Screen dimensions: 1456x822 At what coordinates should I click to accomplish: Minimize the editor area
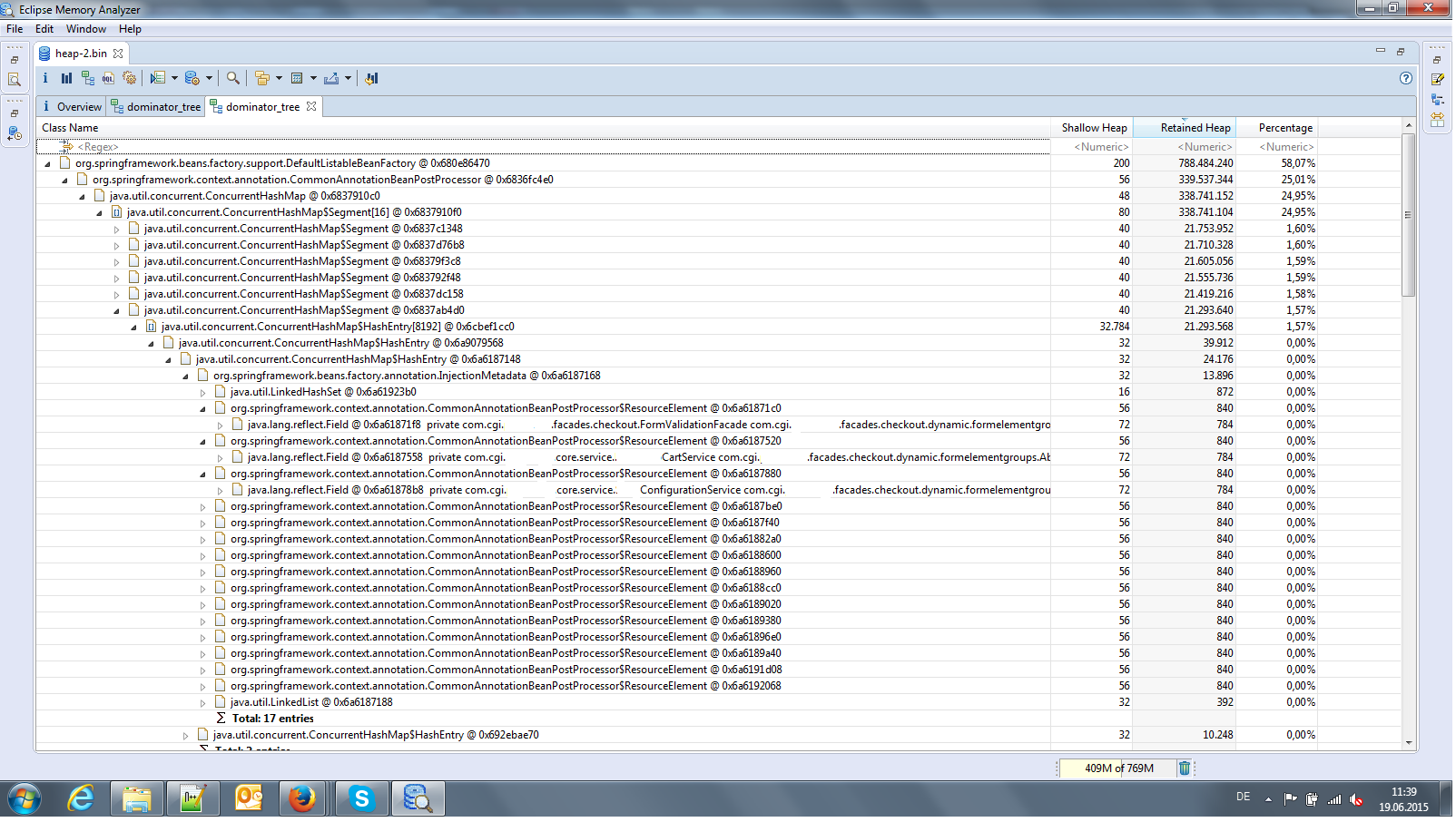(x=1381, y=51)
